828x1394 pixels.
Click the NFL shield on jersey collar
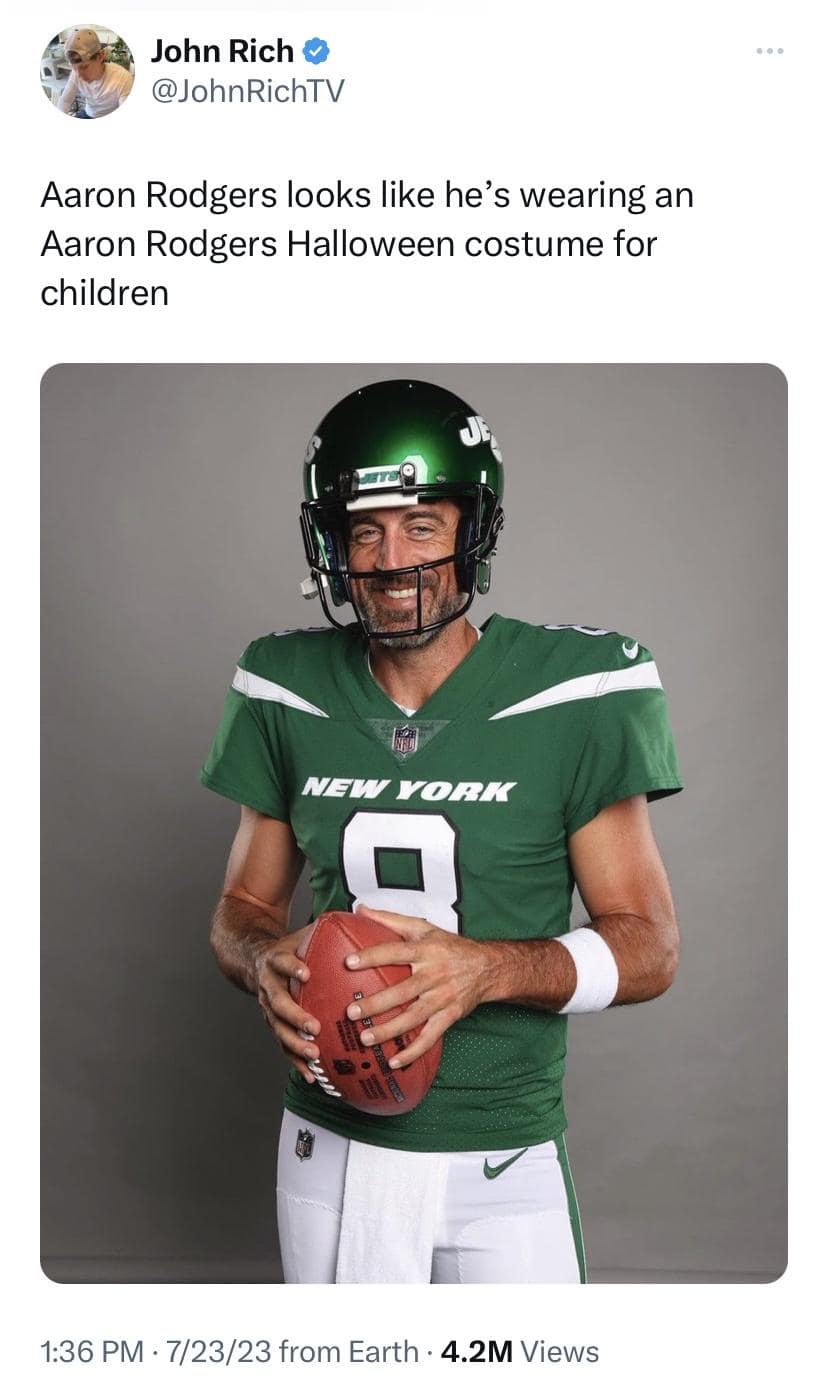(x=405, y=739)
